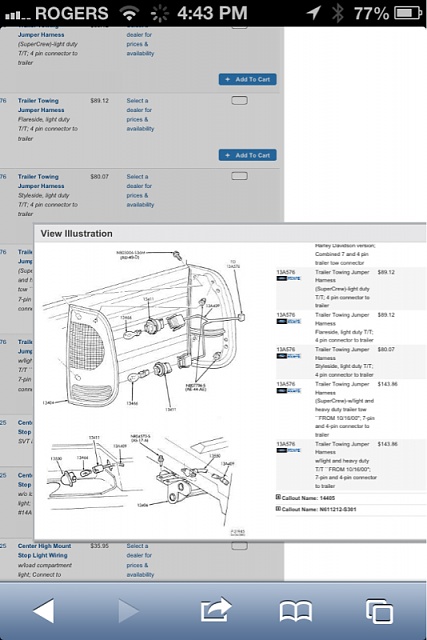Click $80.07 price in the popup list
The image size is (427, 640).
pyautogui.click(x=386, y=349)
